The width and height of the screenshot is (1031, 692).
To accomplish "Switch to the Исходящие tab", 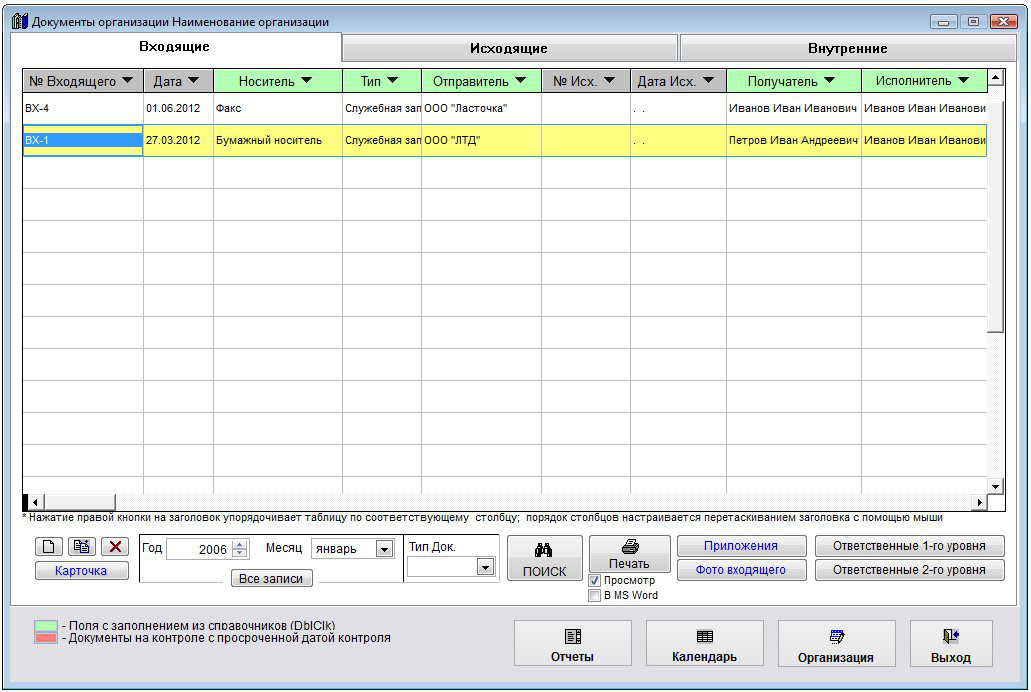I will tap(509, 48).
